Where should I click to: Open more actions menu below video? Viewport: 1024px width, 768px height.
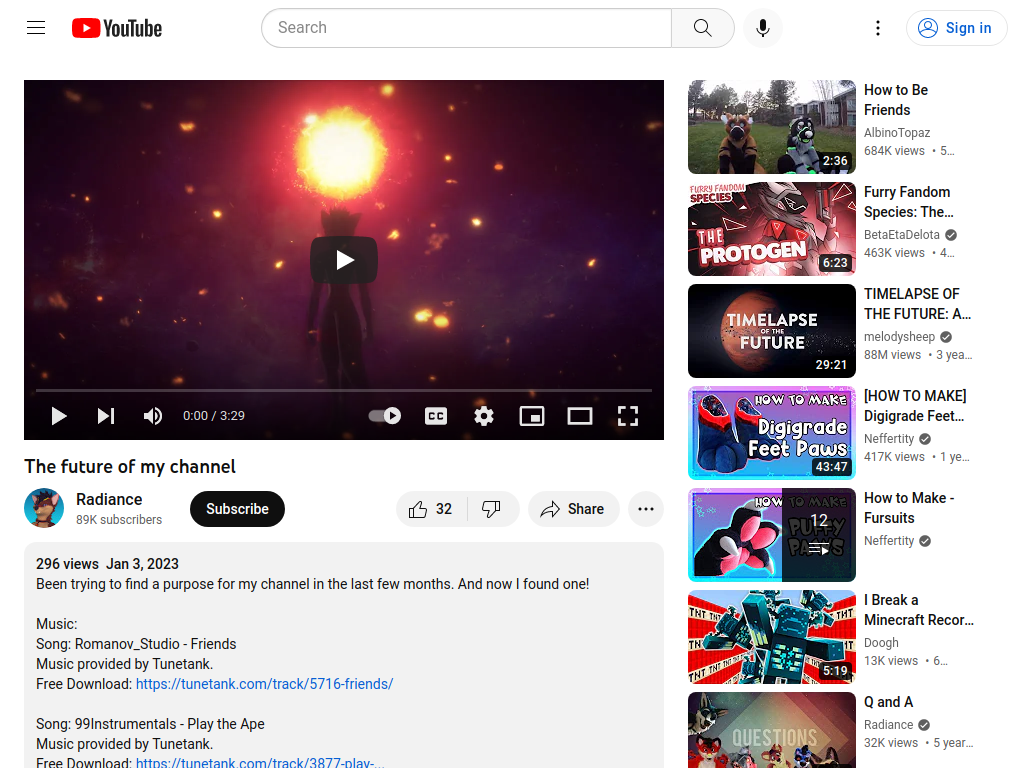[x=646, y=509]
